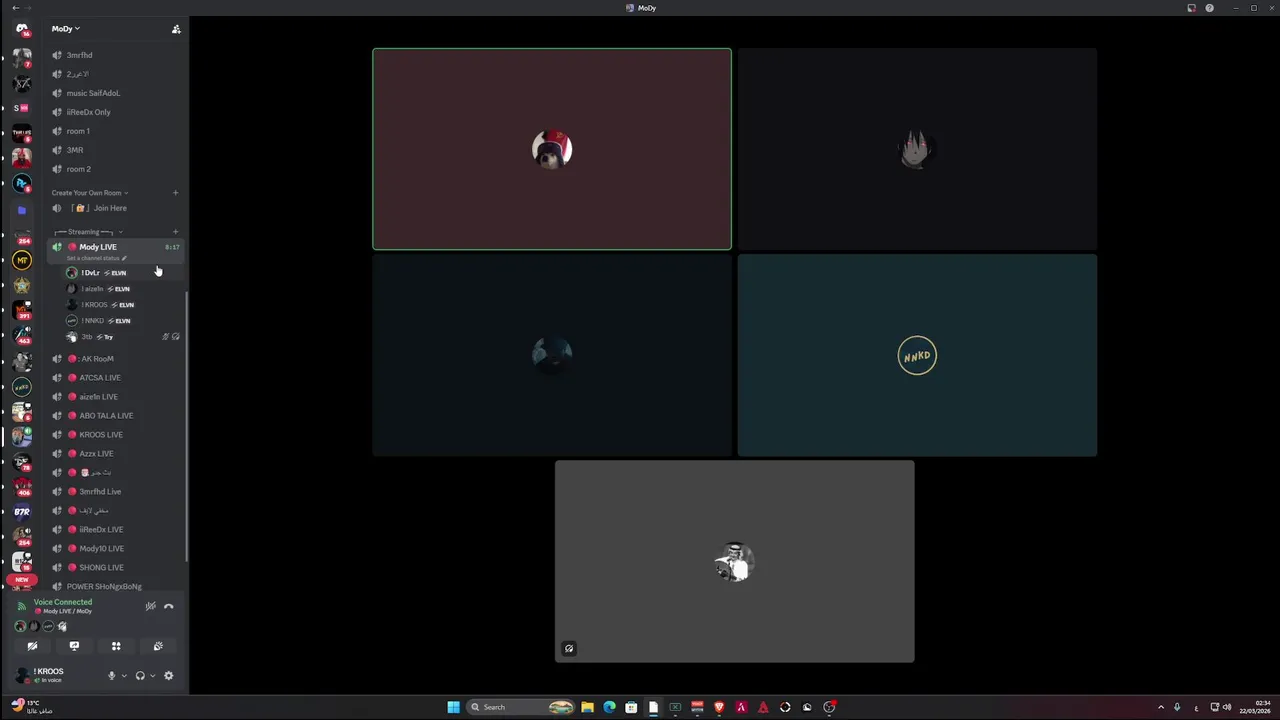Select user ! NNKD in voice list

click(x=122, y=321)
